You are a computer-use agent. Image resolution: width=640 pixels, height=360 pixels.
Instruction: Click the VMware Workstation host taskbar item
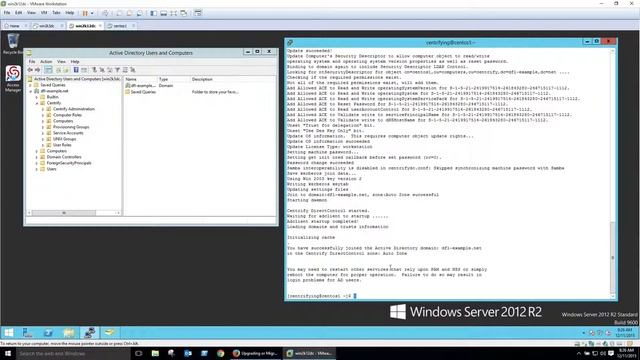(x=310, y=353)
